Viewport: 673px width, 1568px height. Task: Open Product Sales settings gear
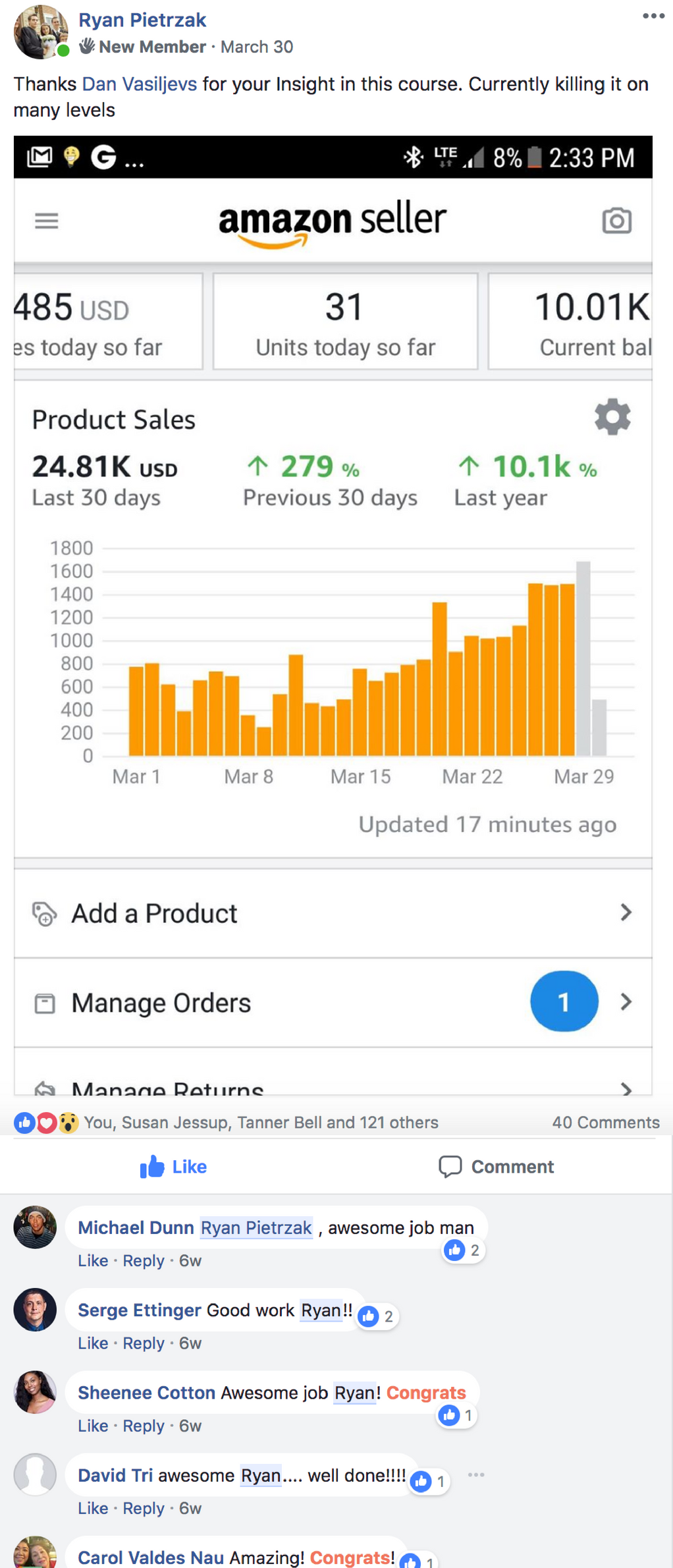tap(612, 417)
